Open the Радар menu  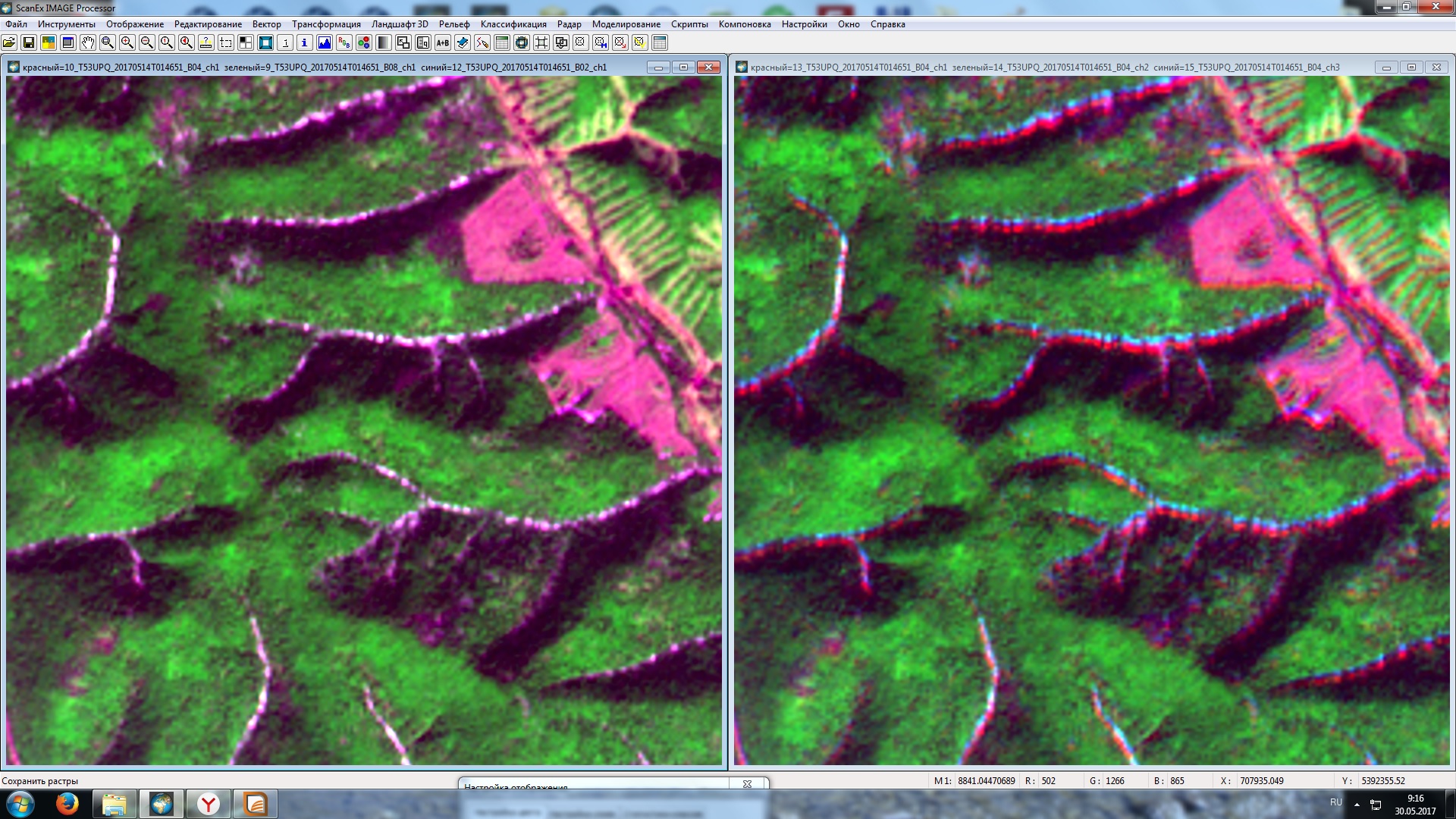coord(569,24)
